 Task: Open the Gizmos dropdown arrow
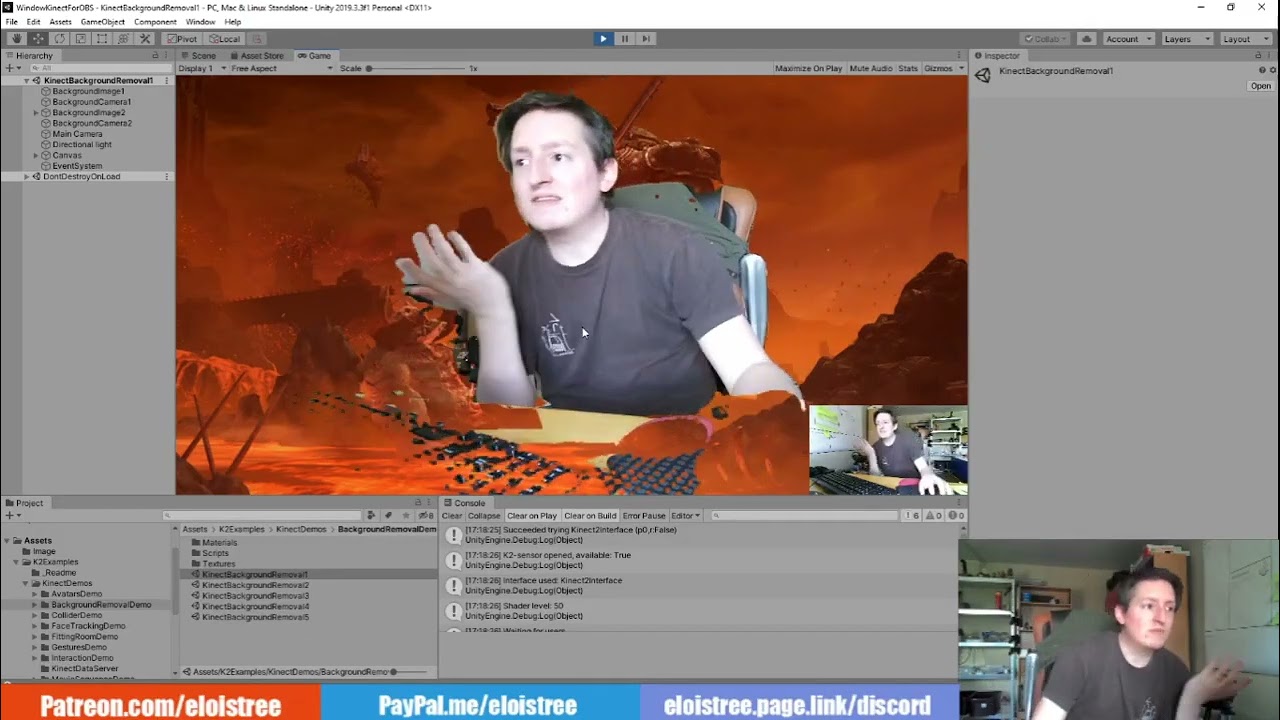click(961, 68)
